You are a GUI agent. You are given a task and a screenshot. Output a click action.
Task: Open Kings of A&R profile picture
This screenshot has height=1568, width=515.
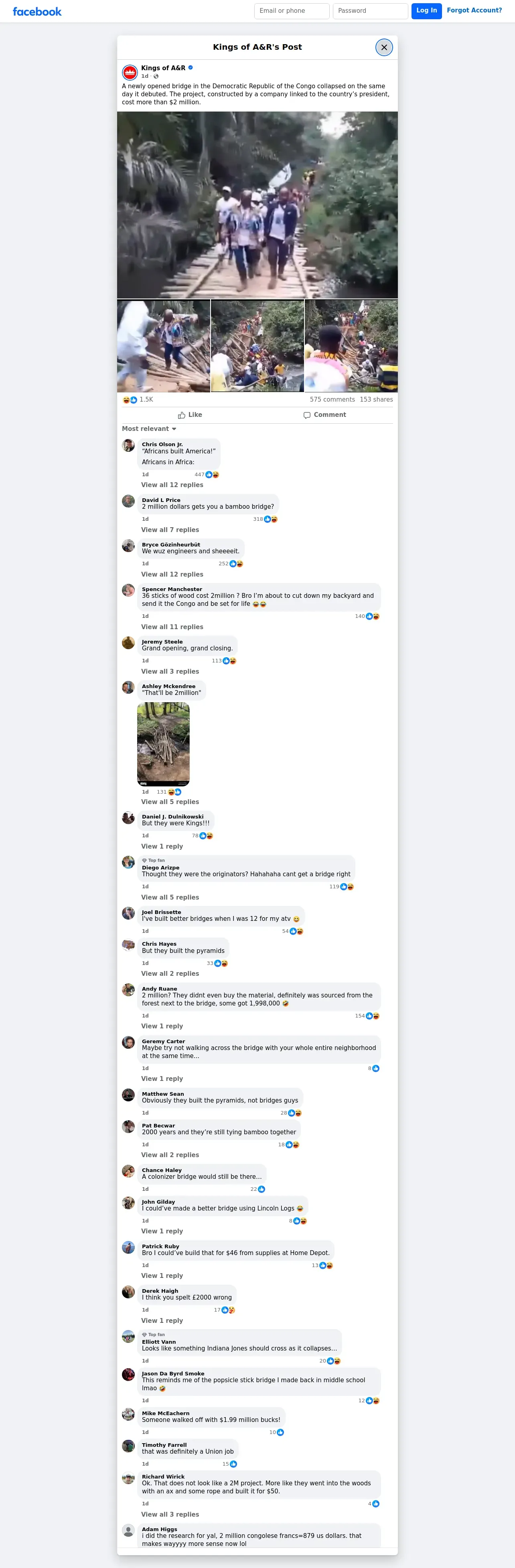130,73
